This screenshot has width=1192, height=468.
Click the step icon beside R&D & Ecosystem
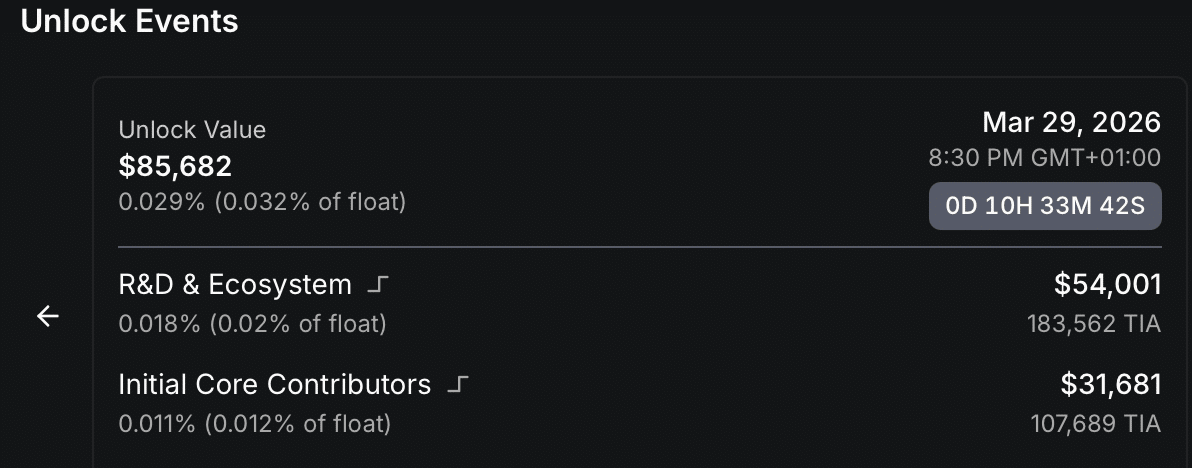[x=377, y=286]
